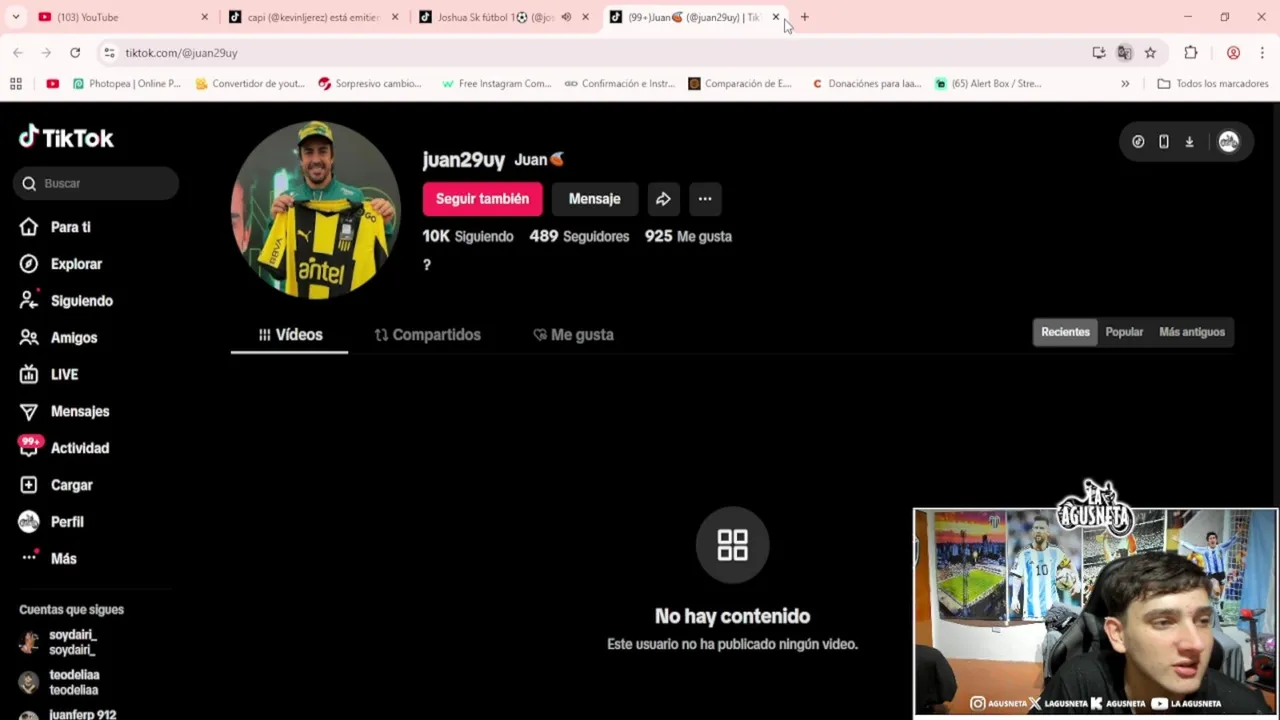Open the 10K Siguiendo list
This screenshot has width=1280, height=720.
[467, 236]
